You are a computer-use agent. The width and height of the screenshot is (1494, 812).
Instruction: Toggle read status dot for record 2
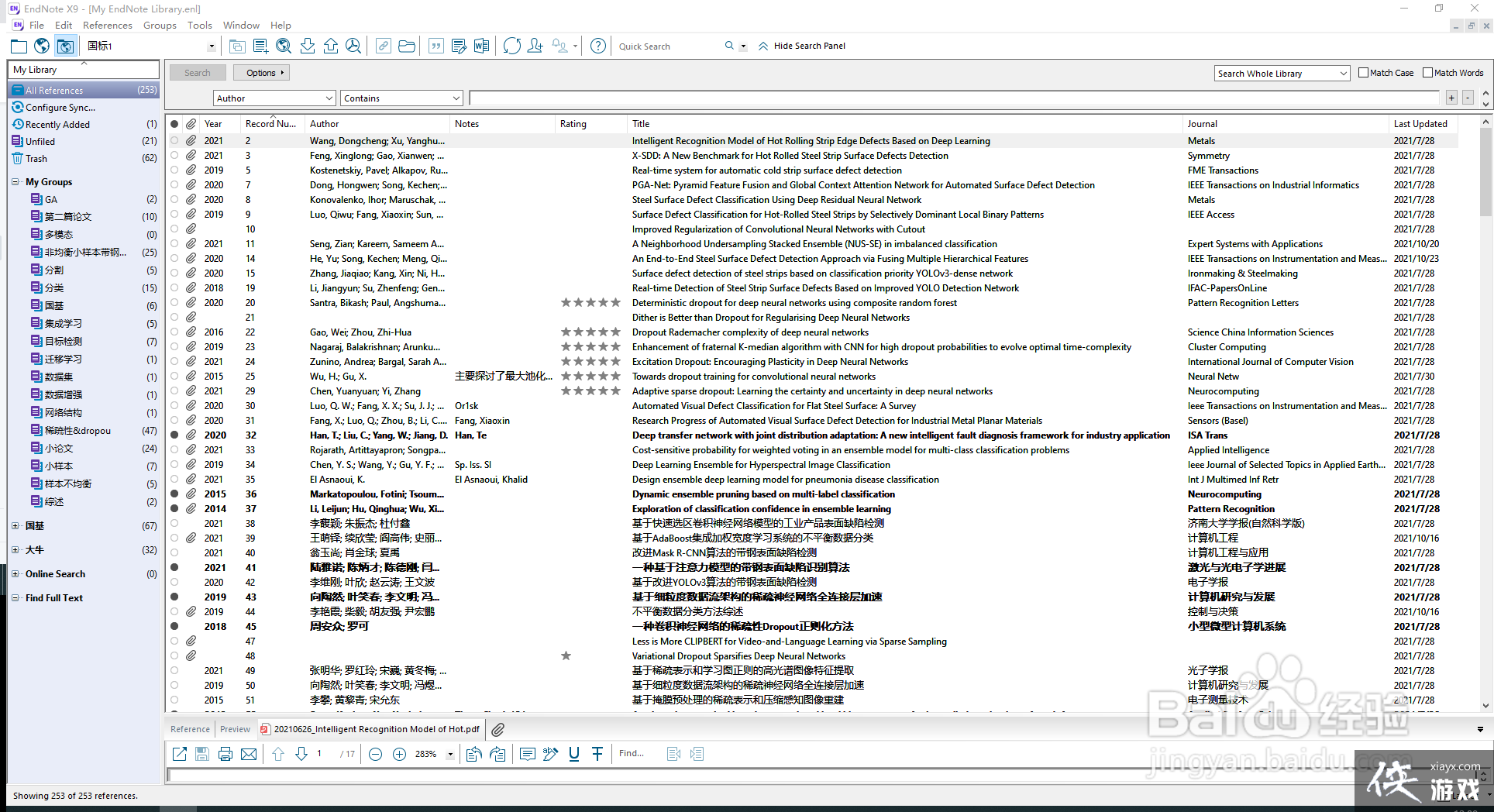(x=174, y=141)
